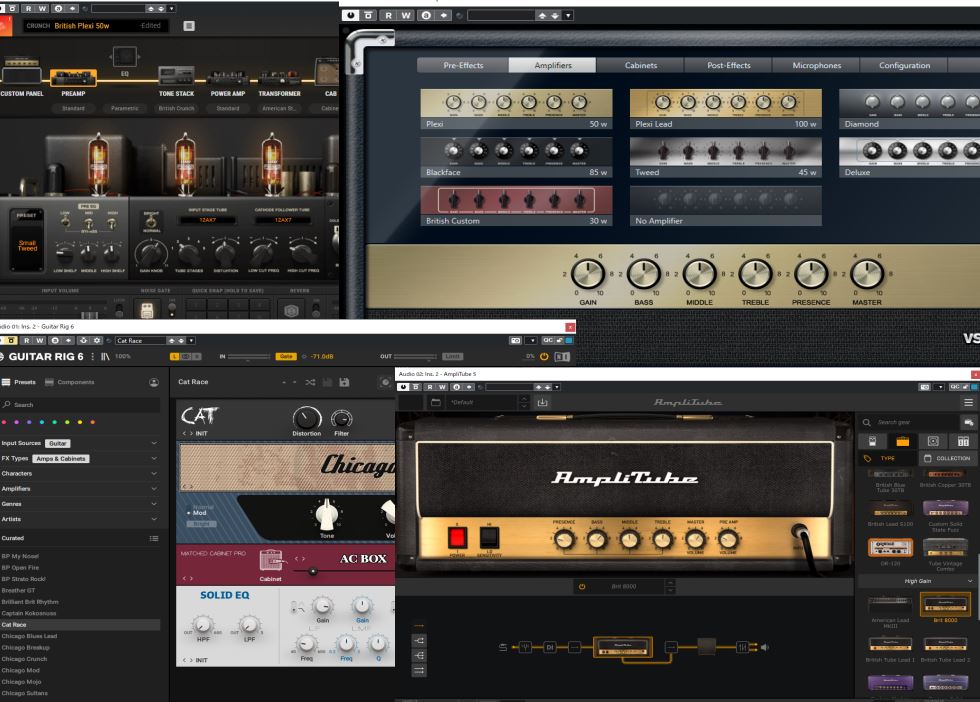Click the EQ slot box in the chain

pyautogui.click(x=124, y=56)
